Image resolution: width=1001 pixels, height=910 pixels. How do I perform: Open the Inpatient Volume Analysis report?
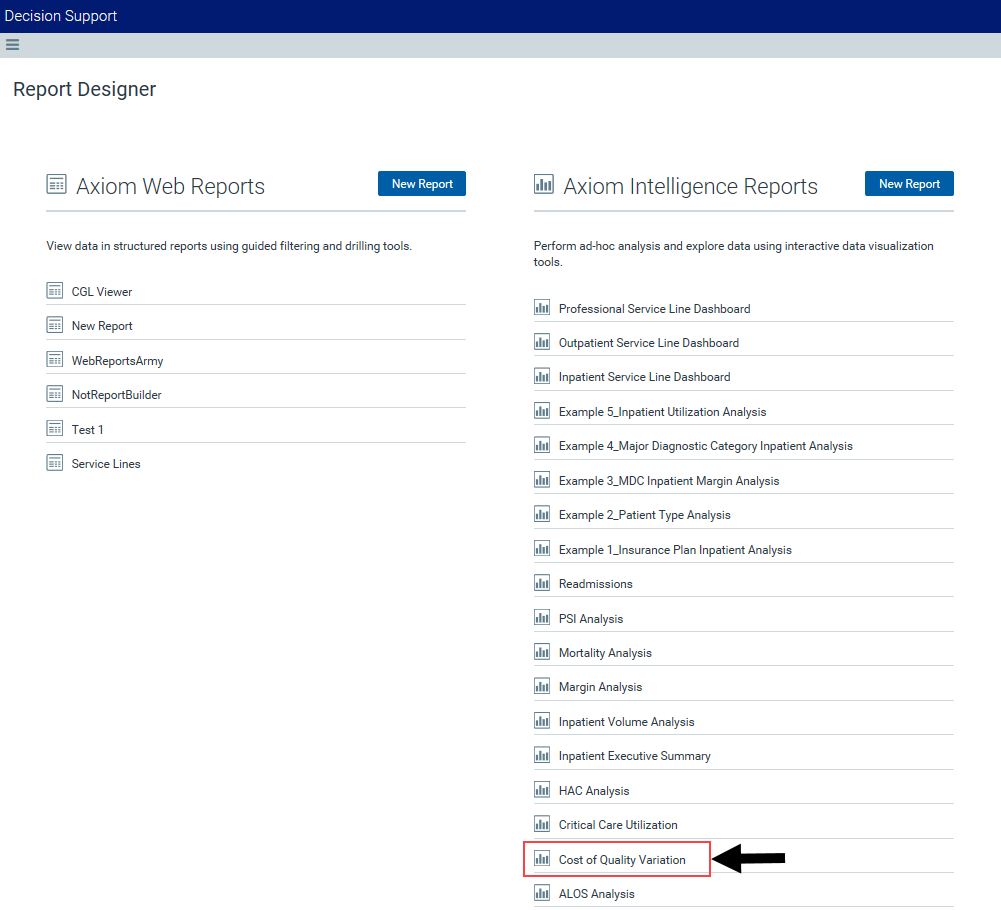pos(626,722)
